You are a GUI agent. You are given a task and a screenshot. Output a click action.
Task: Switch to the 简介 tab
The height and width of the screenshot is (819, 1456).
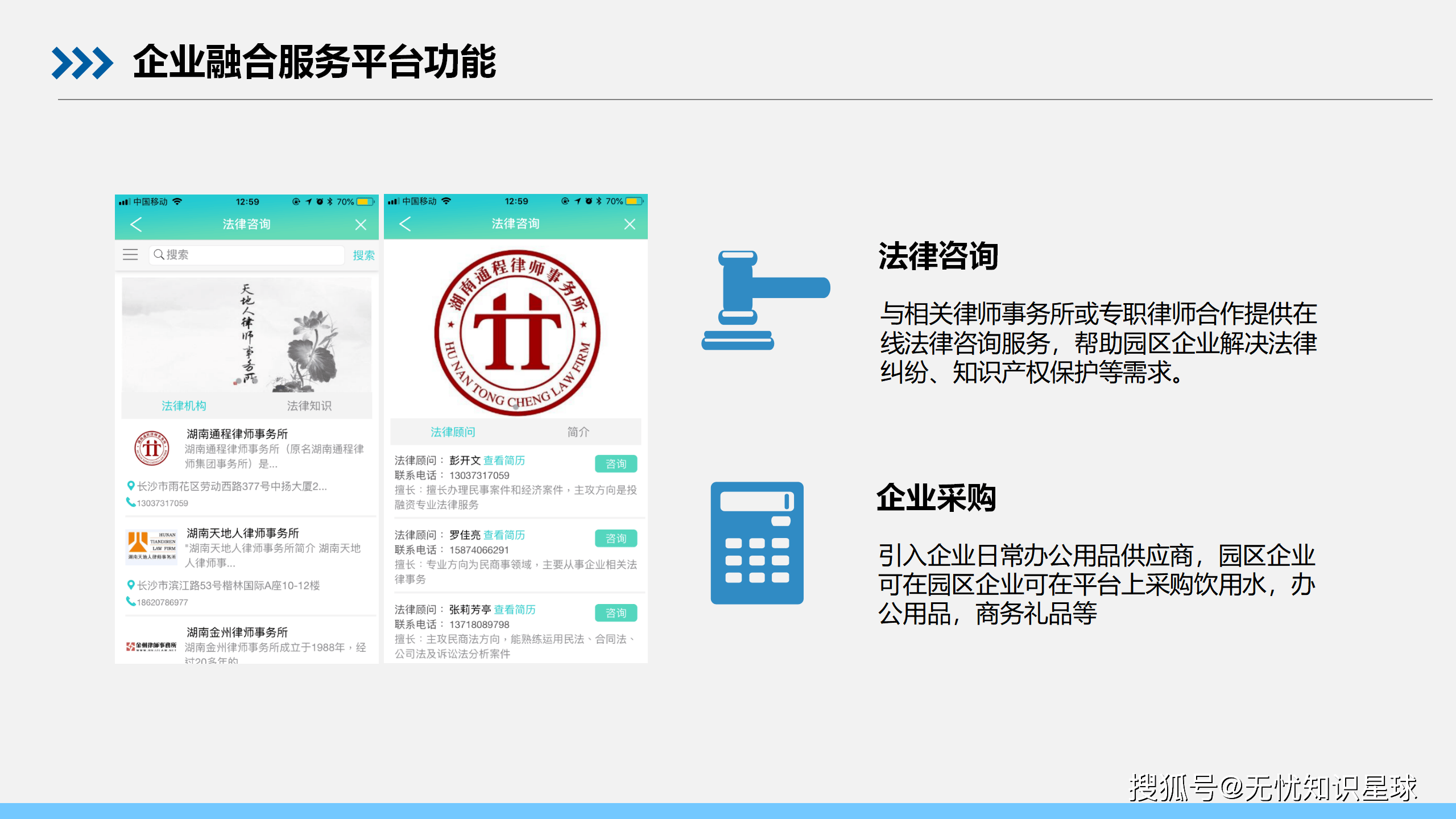pyautogui.click(x=578, y=432)
